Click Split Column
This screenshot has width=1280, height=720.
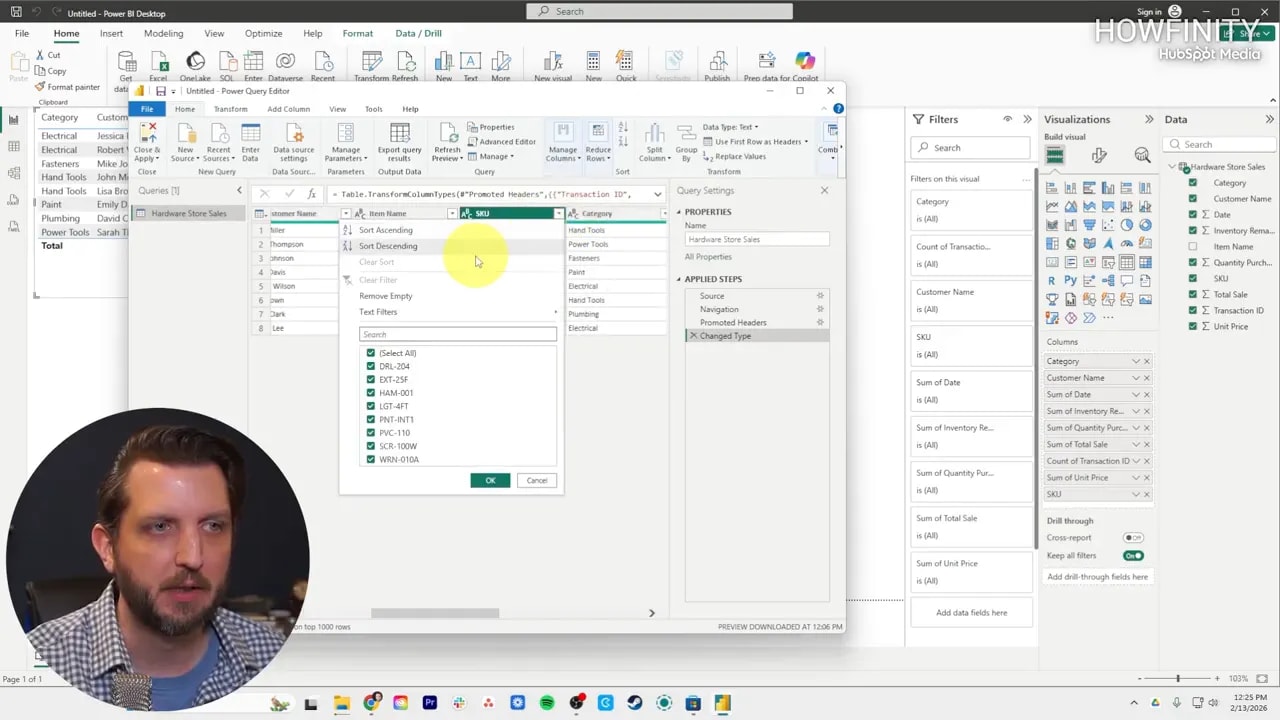coord(654,142)
